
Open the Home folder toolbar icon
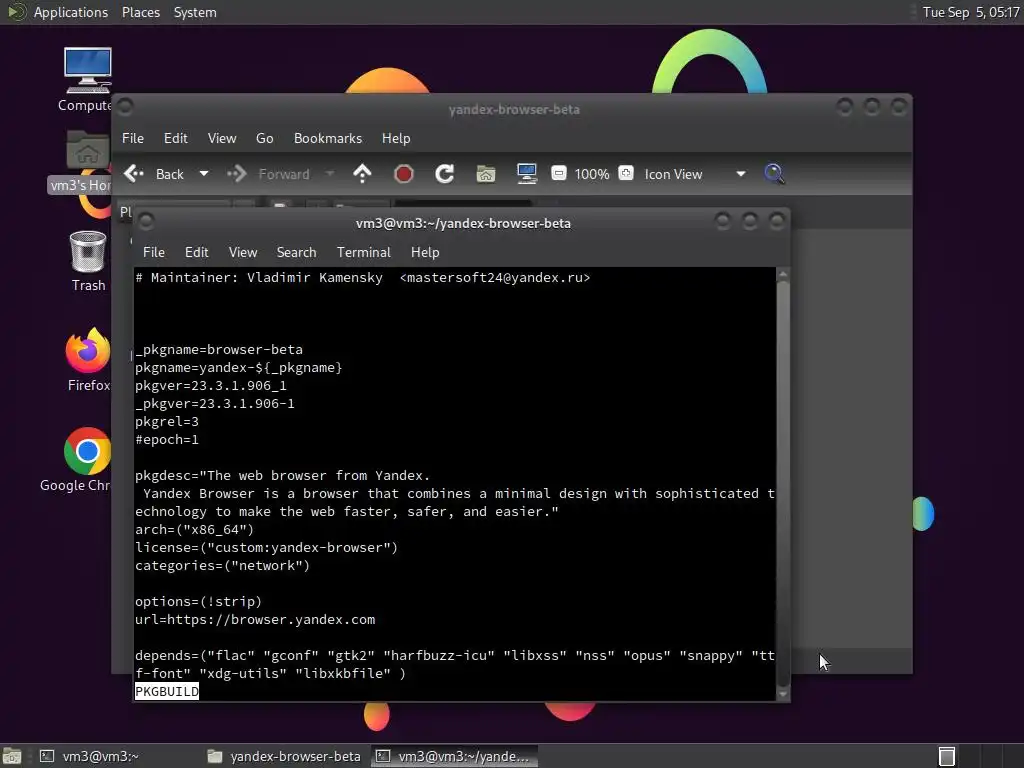[x=486, y=174]
